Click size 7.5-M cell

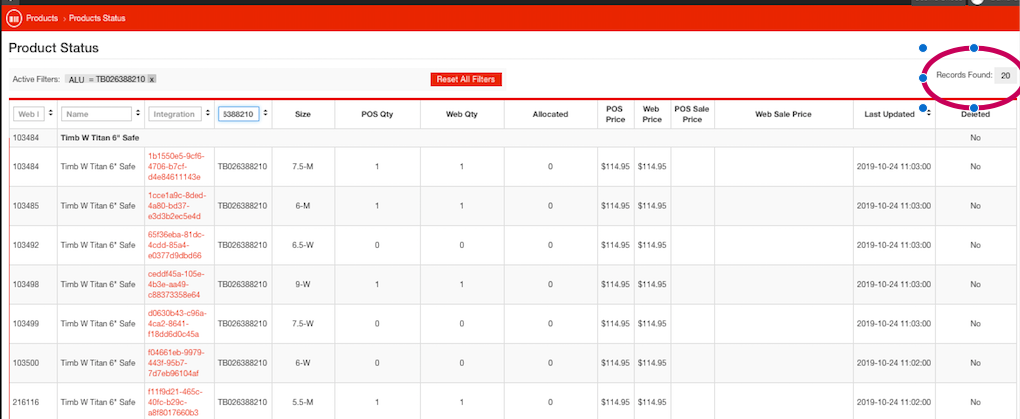click(303, 167)
